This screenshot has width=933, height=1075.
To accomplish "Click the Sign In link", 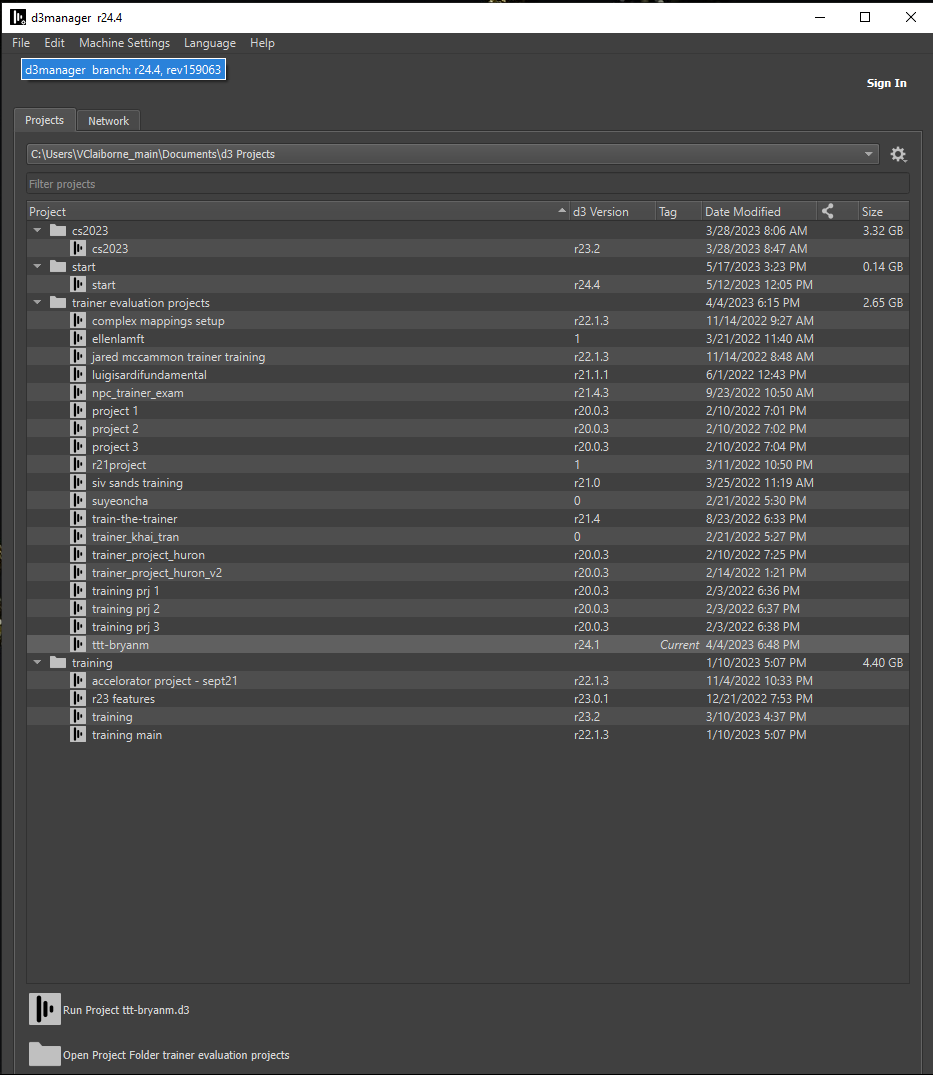I will click(886, 83).
